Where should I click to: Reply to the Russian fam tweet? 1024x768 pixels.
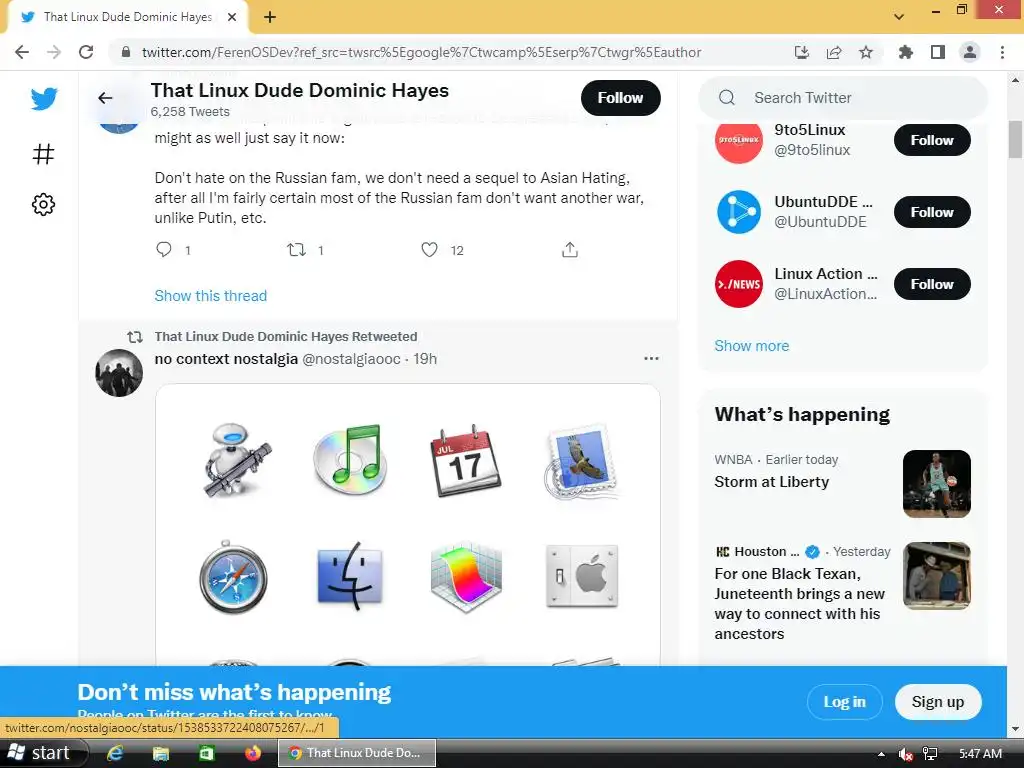coord(164,249)
